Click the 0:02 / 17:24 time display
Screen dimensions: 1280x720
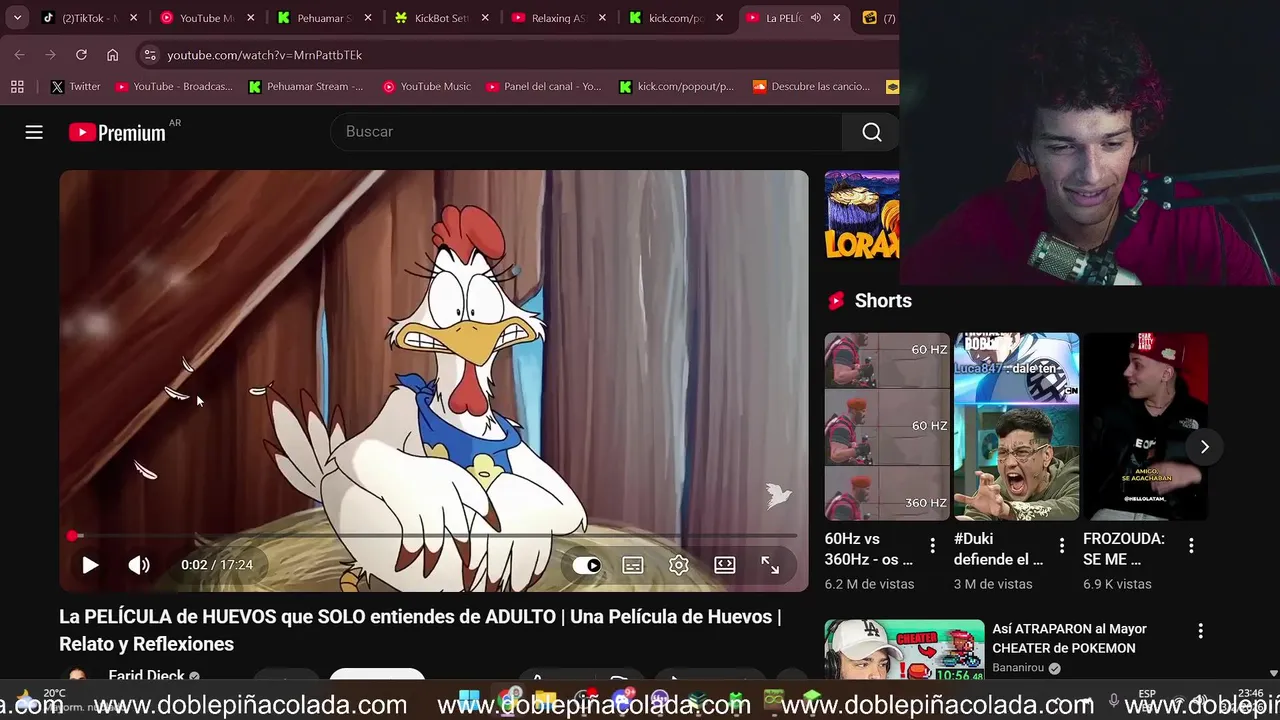tap(217, 565)
